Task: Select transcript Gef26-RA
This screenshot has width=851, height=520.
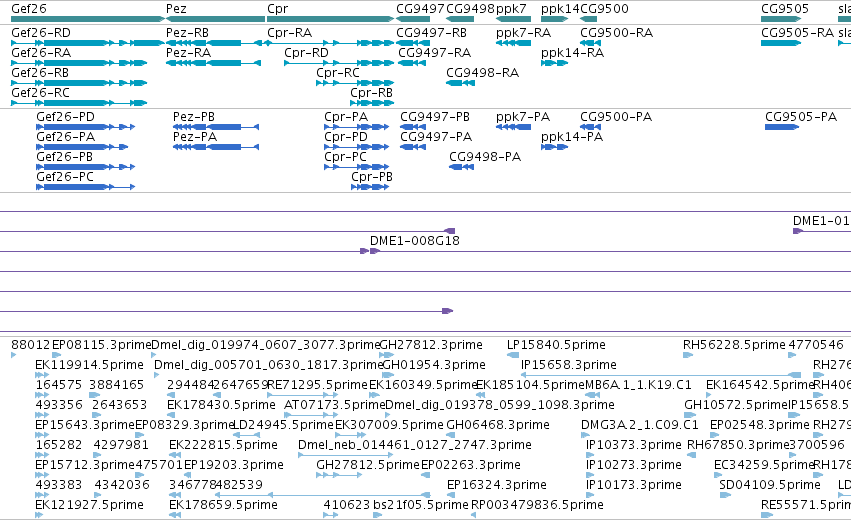Action: (x=79, y=63)
